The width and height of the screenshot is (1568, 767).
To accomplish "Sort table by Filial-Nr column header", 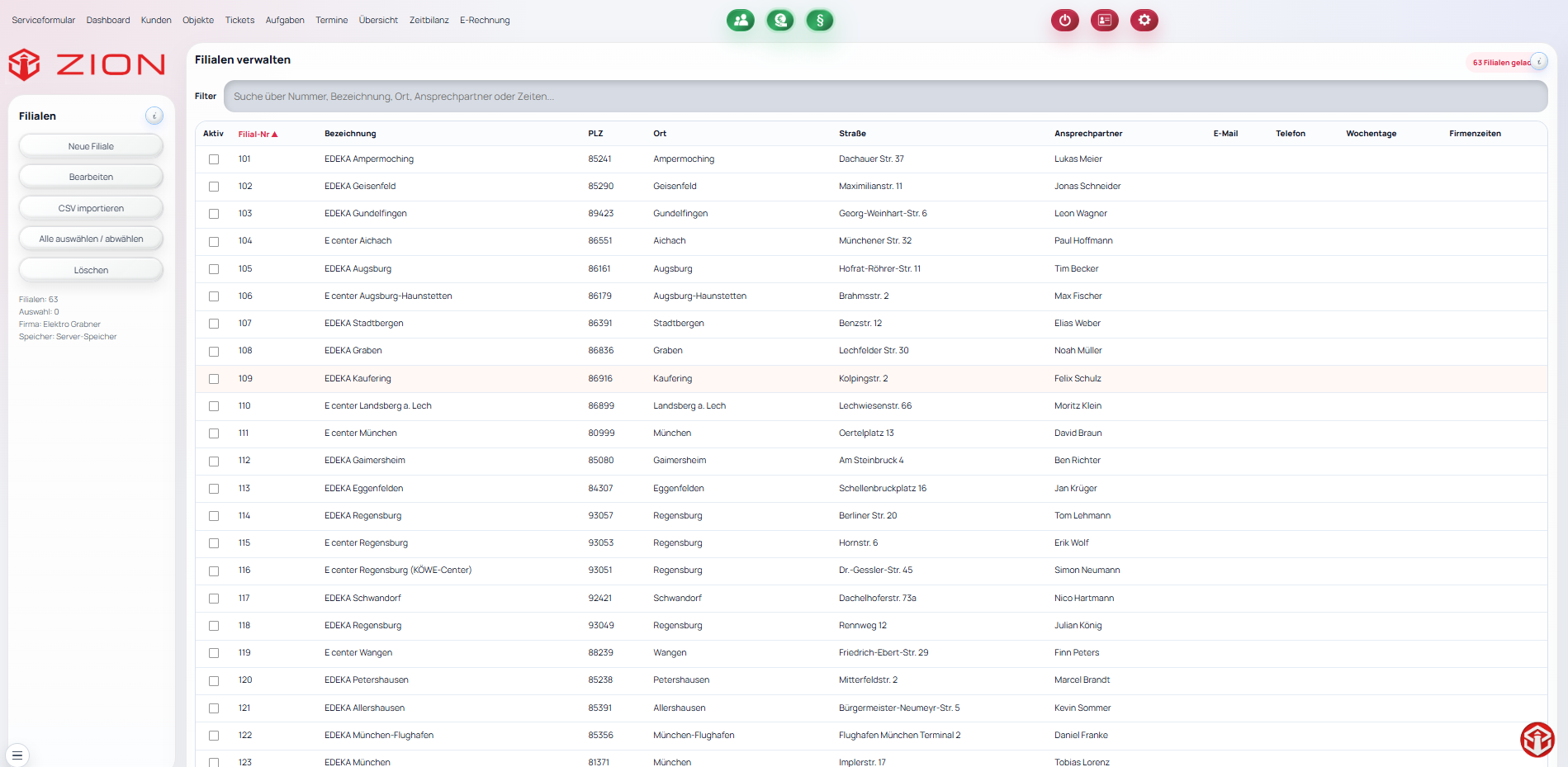I will pyautogui.click(x=258, y=134).
